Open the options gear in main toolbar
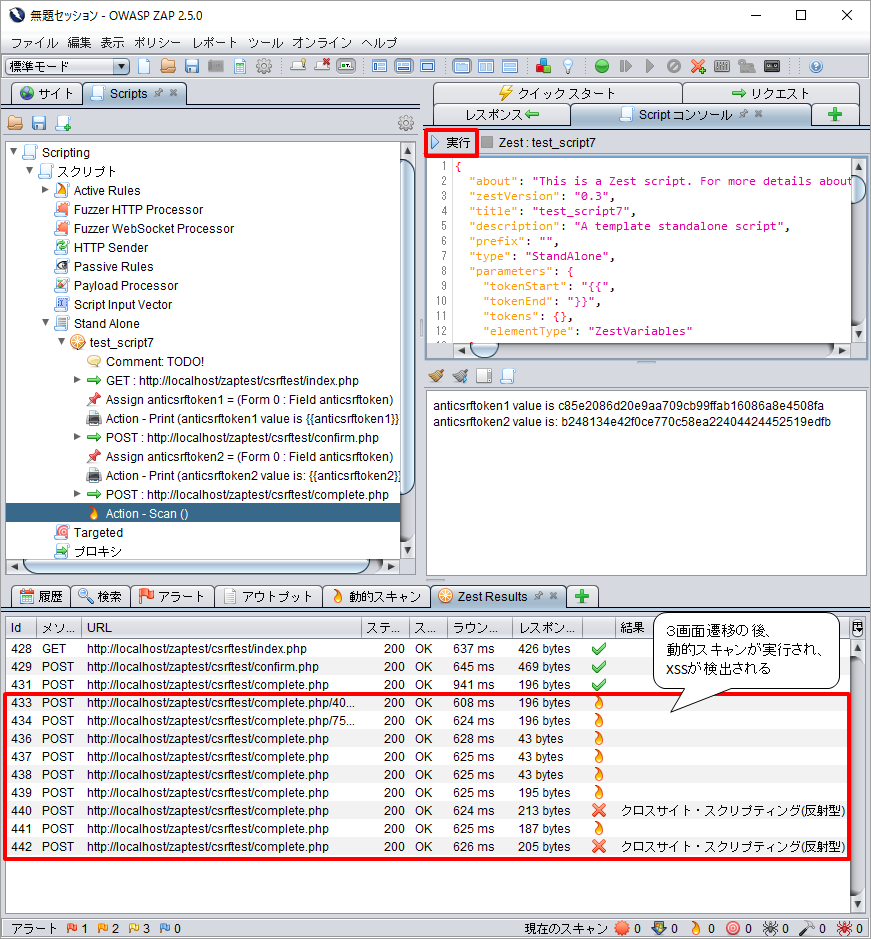 [264, 66]
